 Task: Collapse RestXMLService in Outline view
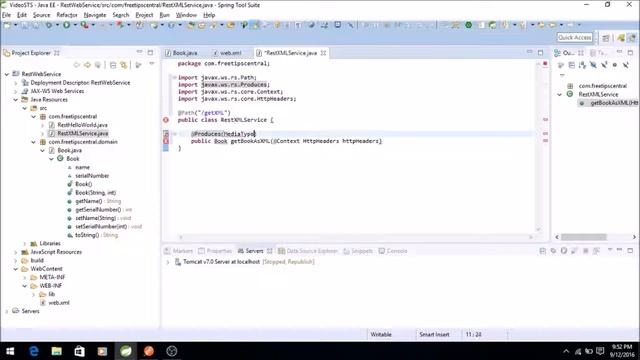pos(560,95)
